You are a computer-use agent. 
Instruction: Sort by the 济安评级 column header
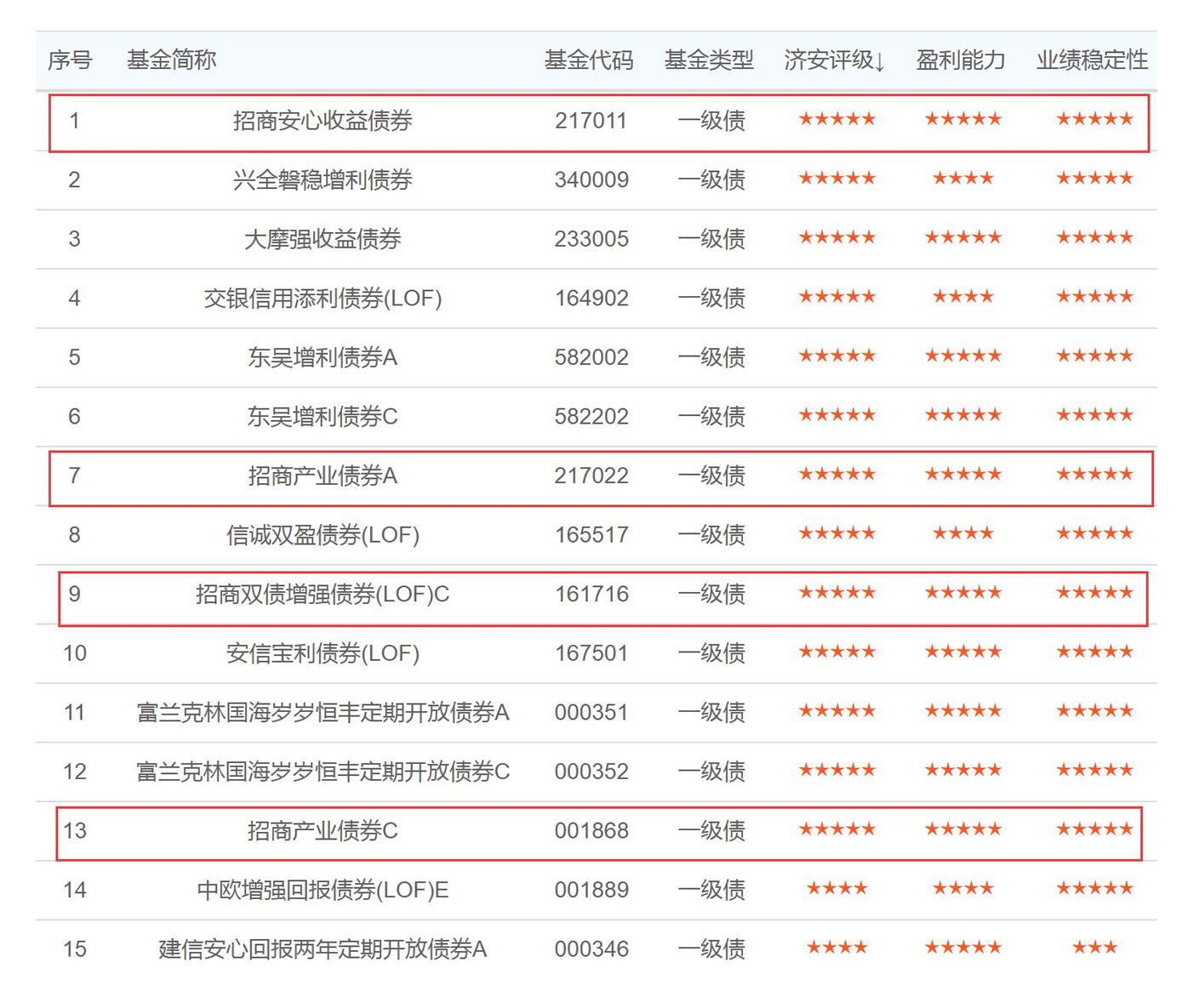click(x=834, y=60)
